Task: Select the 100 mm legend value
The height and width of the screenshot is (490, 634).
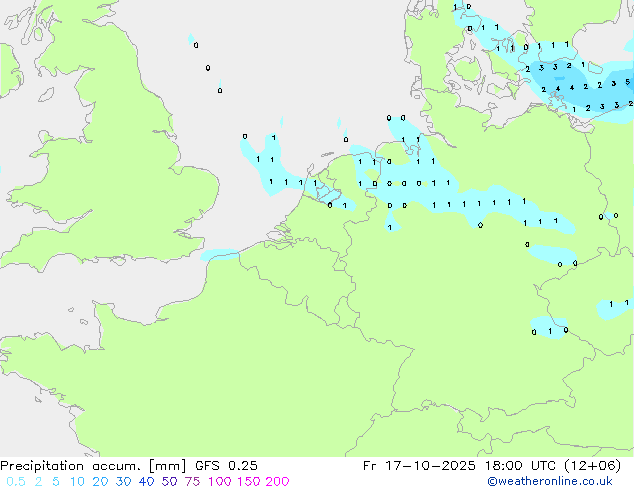Action: pos(220,482)
